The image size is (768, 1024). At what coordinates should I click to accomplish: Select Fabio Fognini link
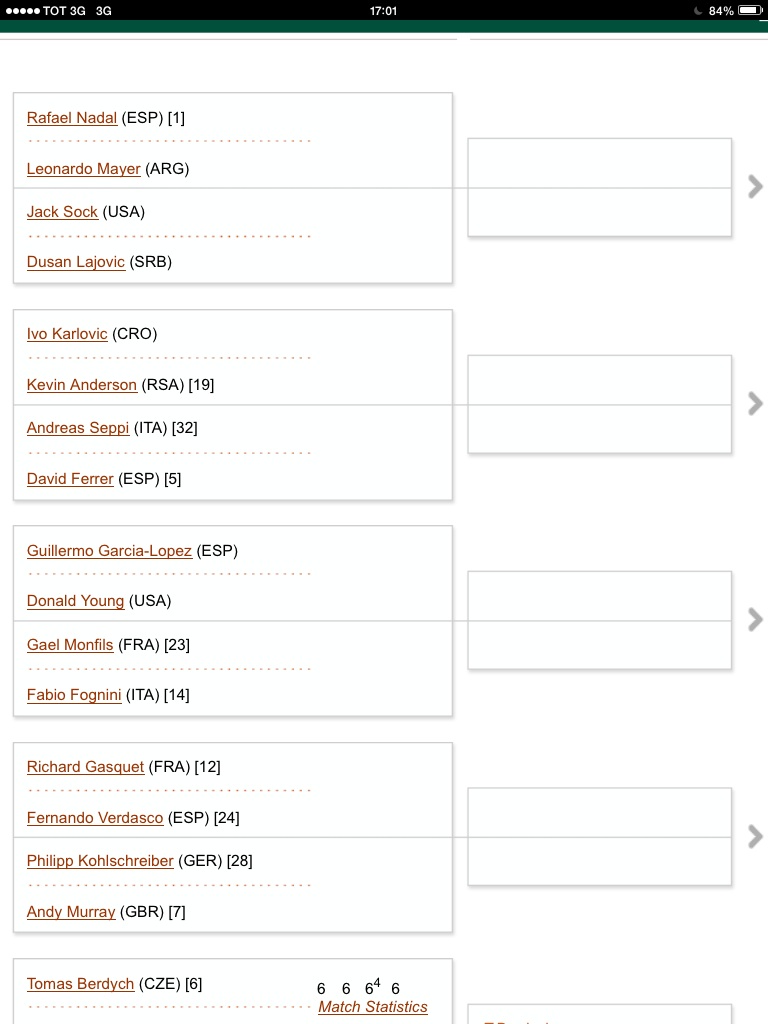pyautogui.click(x=74, y=696)
